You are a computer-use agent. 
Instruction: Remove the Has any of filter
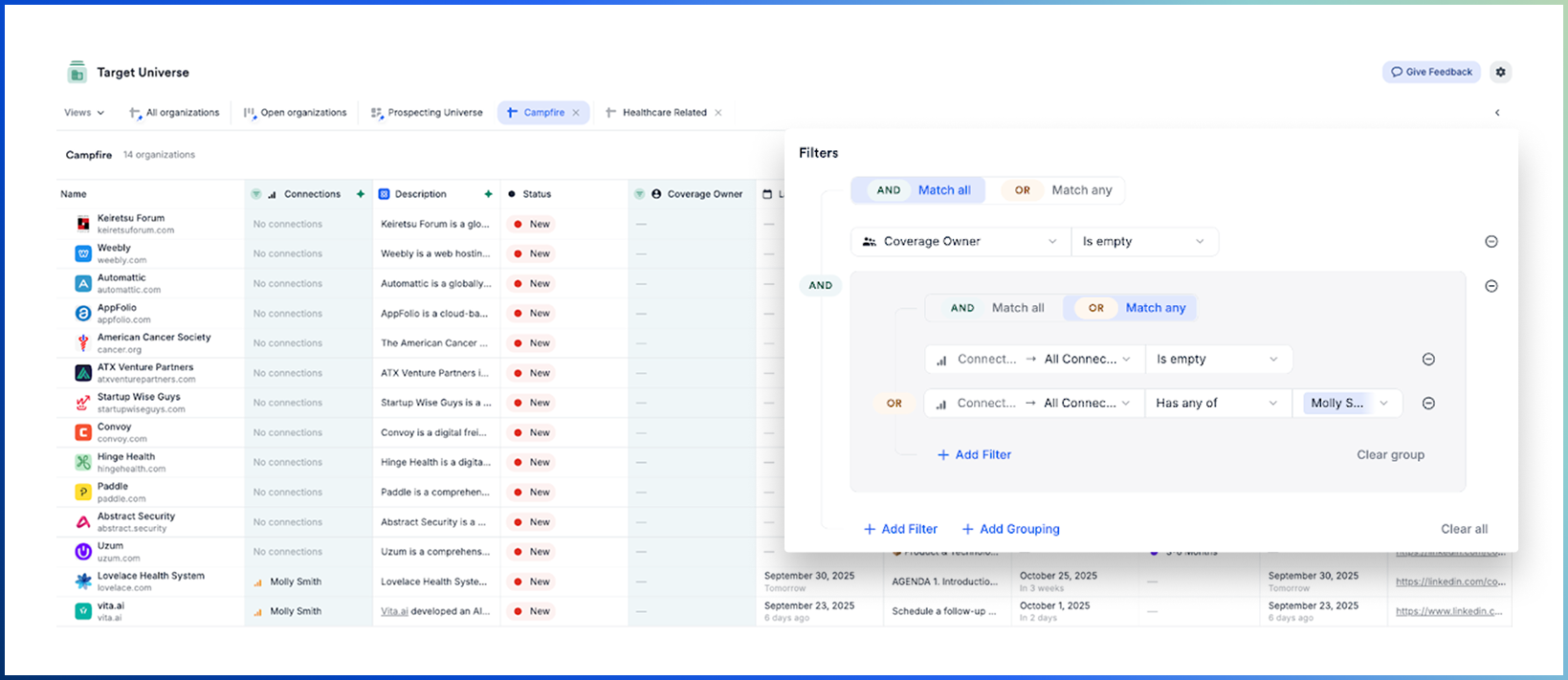click(1428, 404)
